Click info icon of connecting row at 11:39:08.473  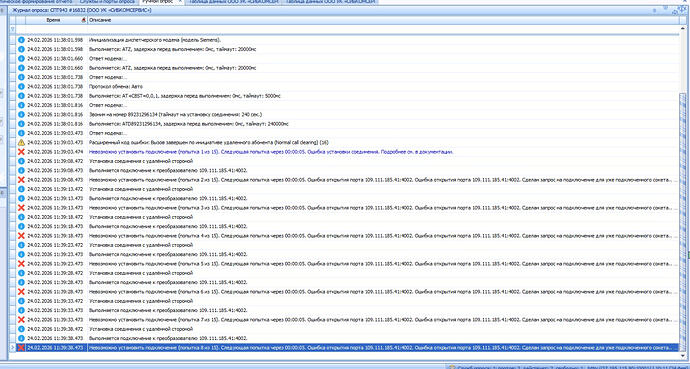[x=21, y=171]
